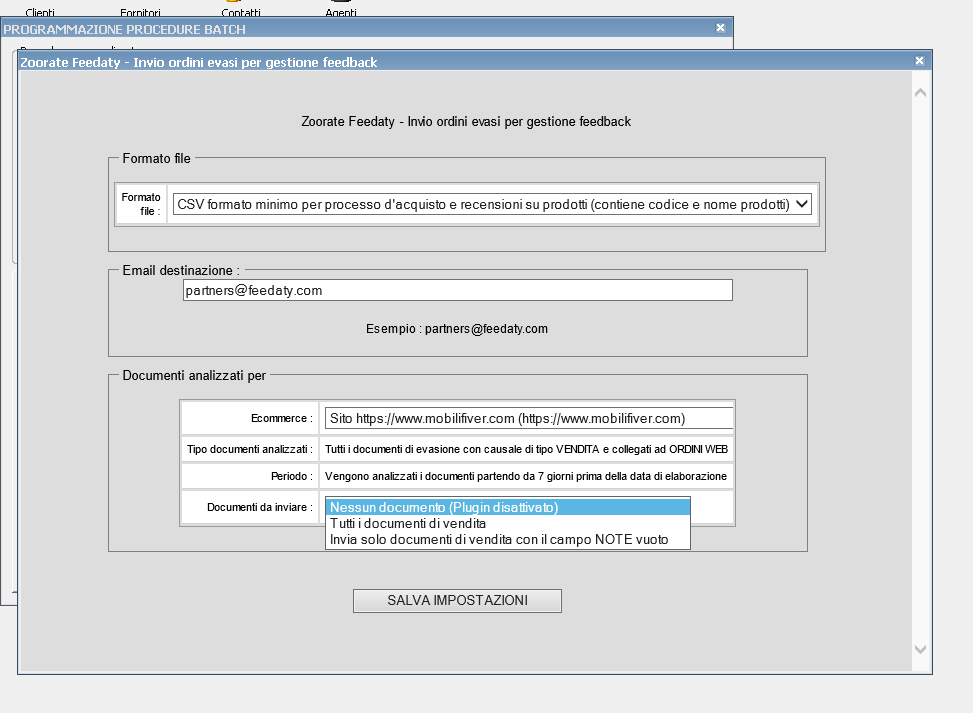Click the 'Periodo :' label
The width and height of the screenshot is (973, 713).
pyautogui.click(x=292, y=476)
